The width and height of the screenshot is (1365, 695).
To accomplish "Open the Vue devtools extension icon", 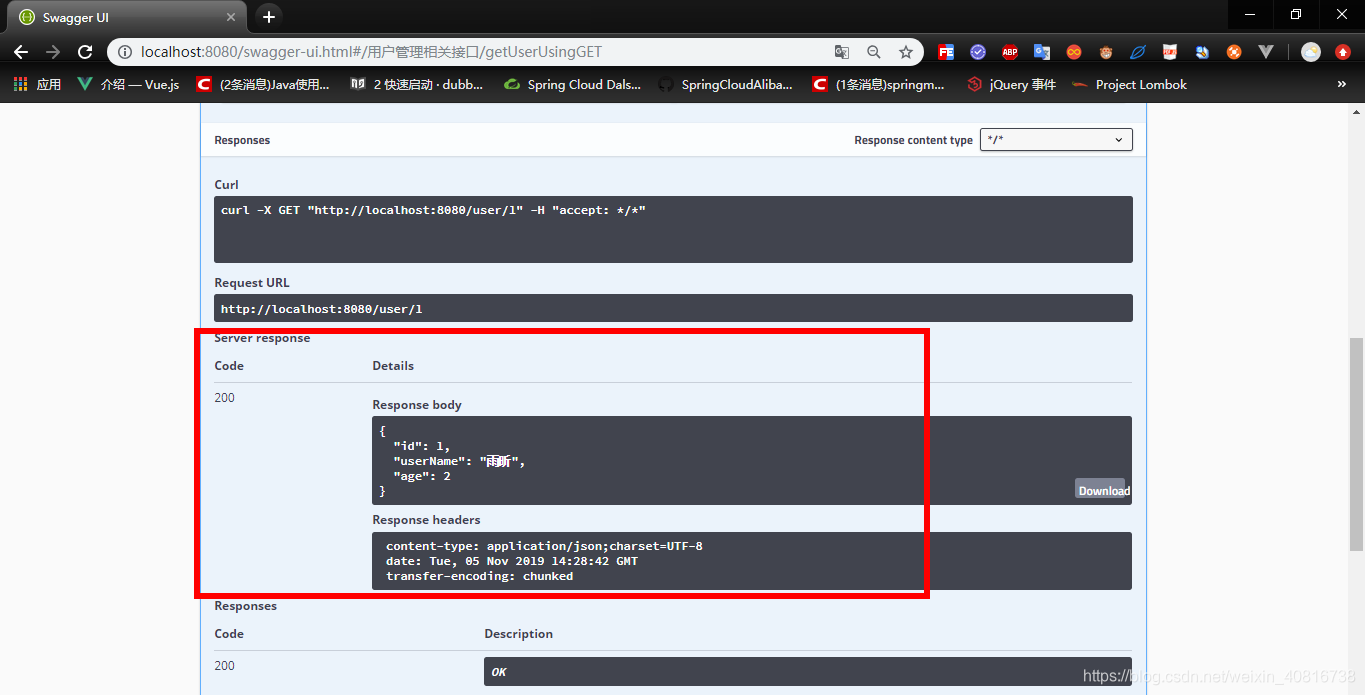I will point(1266,52).
